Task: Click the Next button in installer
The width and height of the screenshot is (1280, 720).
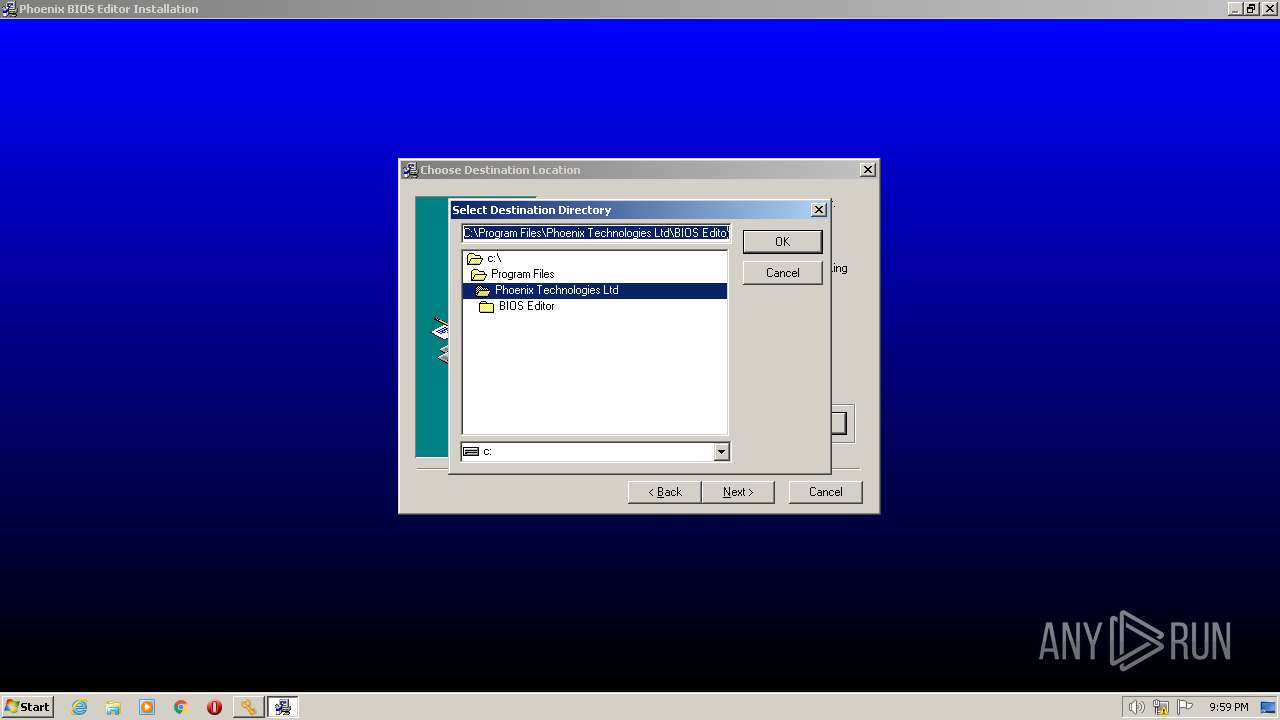Action: pyautogui.click(x=738, y=492)
